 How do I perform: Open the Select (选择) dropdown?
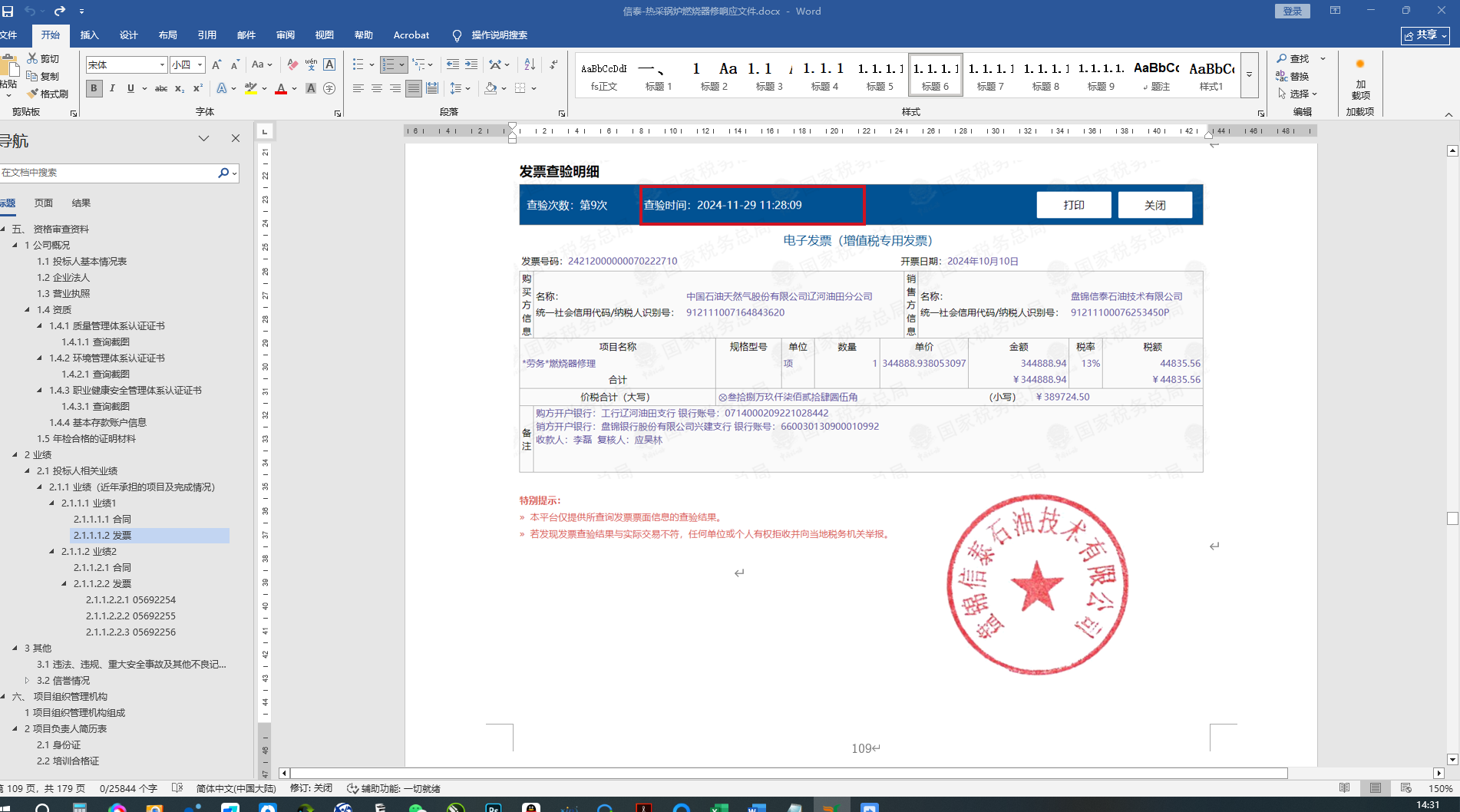pyautogui.click(x=1297, y=94)
